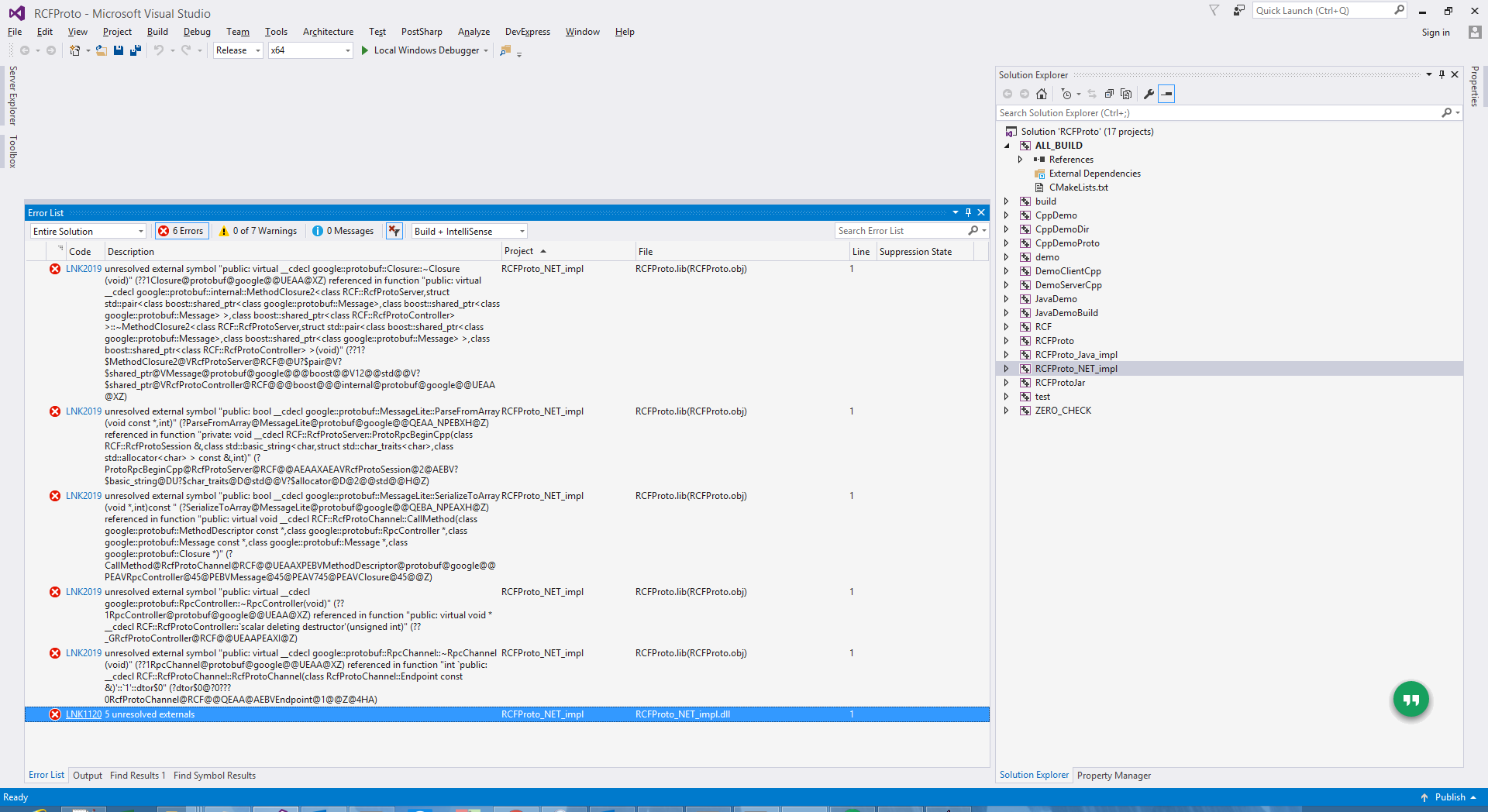Toggle the 0 of 7 Warnings filter
The image size is (1488, 812).
[258, 231]
